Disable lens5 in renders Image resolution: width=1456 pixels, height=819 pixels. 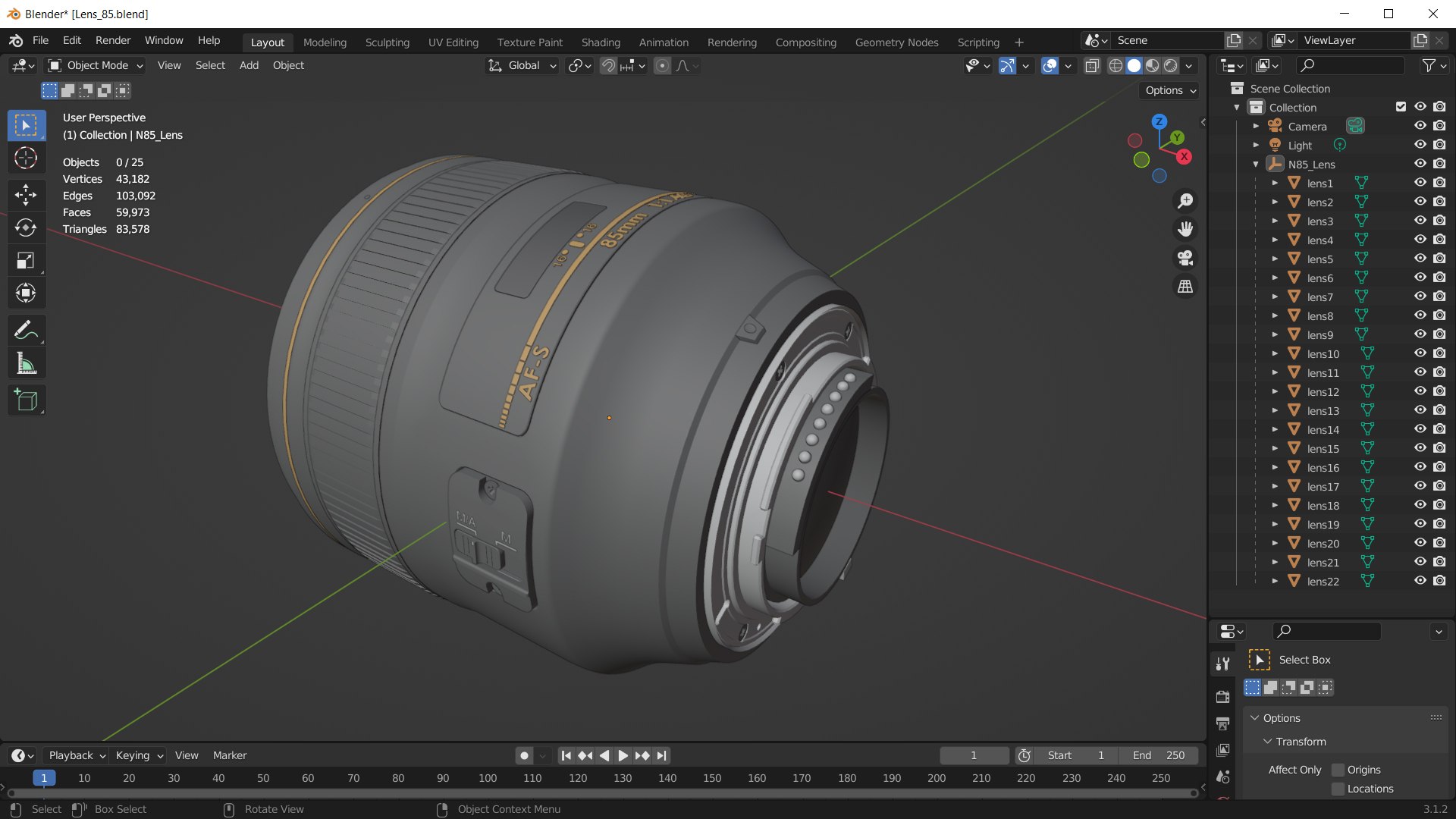click(1439, 259)
